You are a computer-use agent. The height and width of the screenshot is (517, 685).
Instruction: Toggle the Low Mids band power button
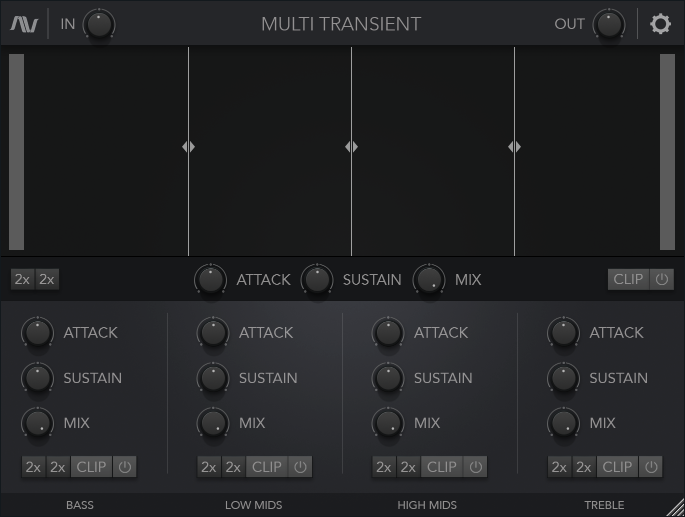[x=300, y=467]
